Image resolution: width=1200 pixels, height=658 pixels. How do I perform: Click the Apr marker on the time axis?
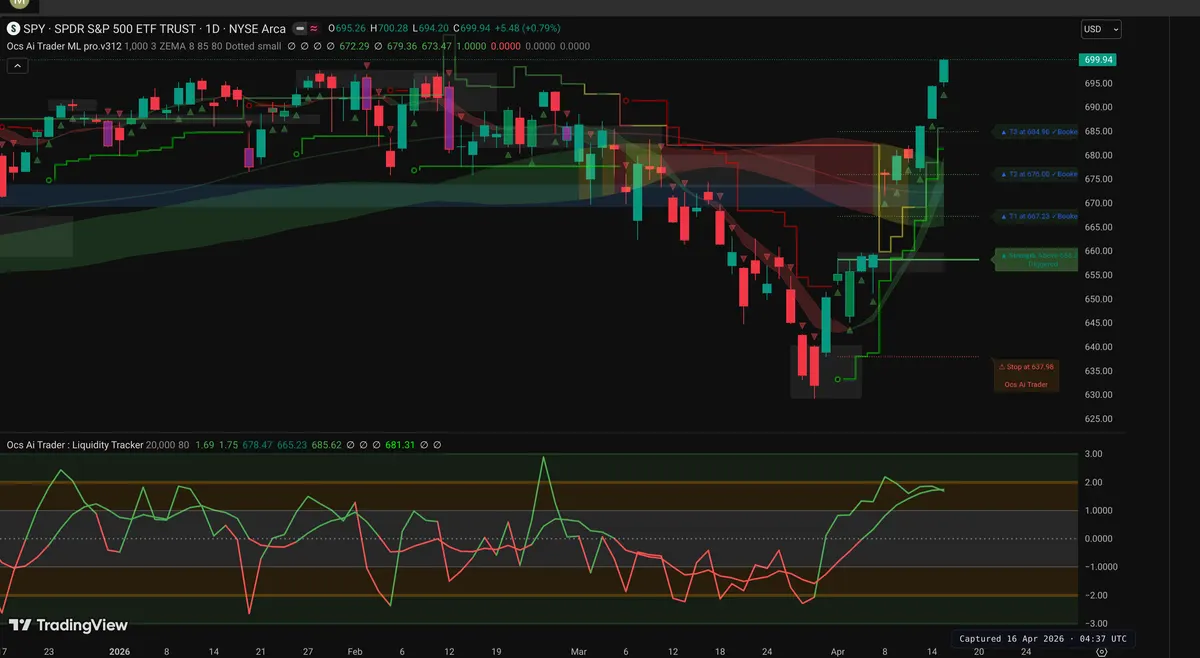(x=839, y=651)
